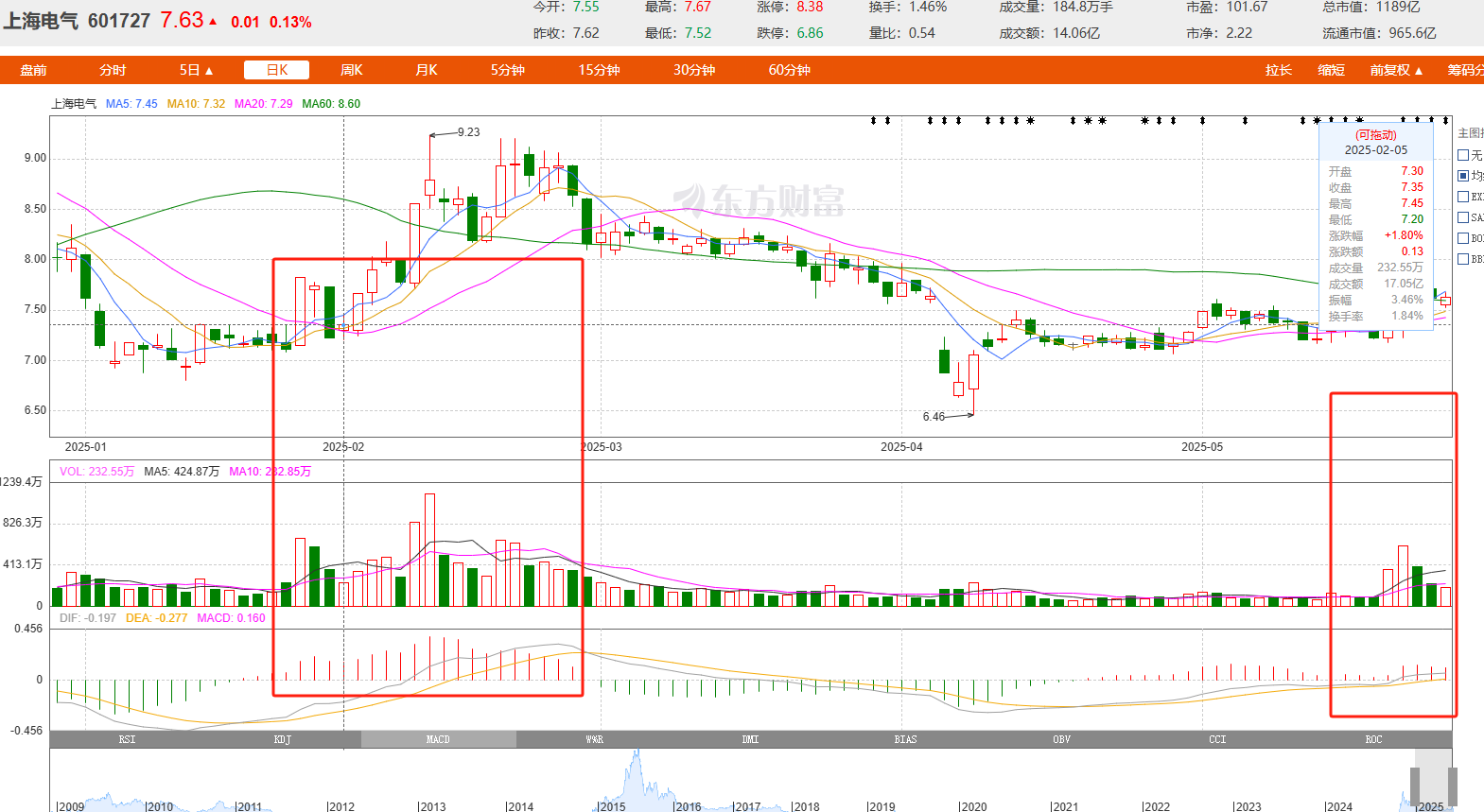The width and height of the screenshot is (1484, 812).
Task: Click the current price 7.63
Action: [x=182, y=20]
